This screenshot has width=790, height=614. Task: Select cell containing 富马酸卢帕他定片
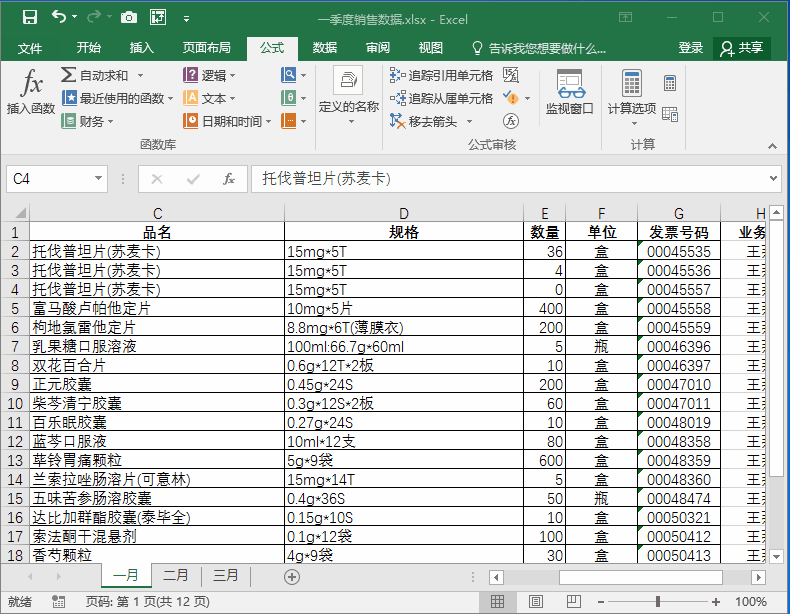[157, 308]
